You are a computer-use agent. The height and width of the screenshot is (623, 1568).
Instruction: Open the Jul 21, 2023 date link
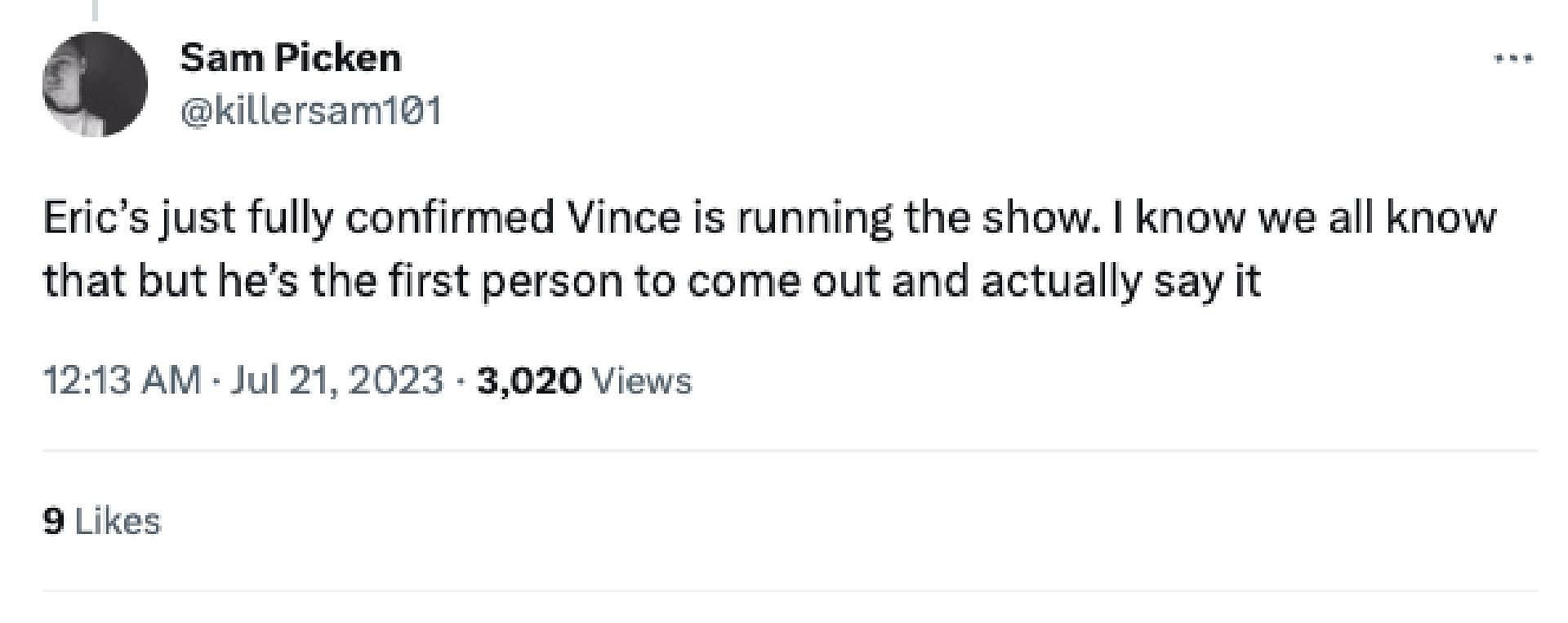(337, 380)
